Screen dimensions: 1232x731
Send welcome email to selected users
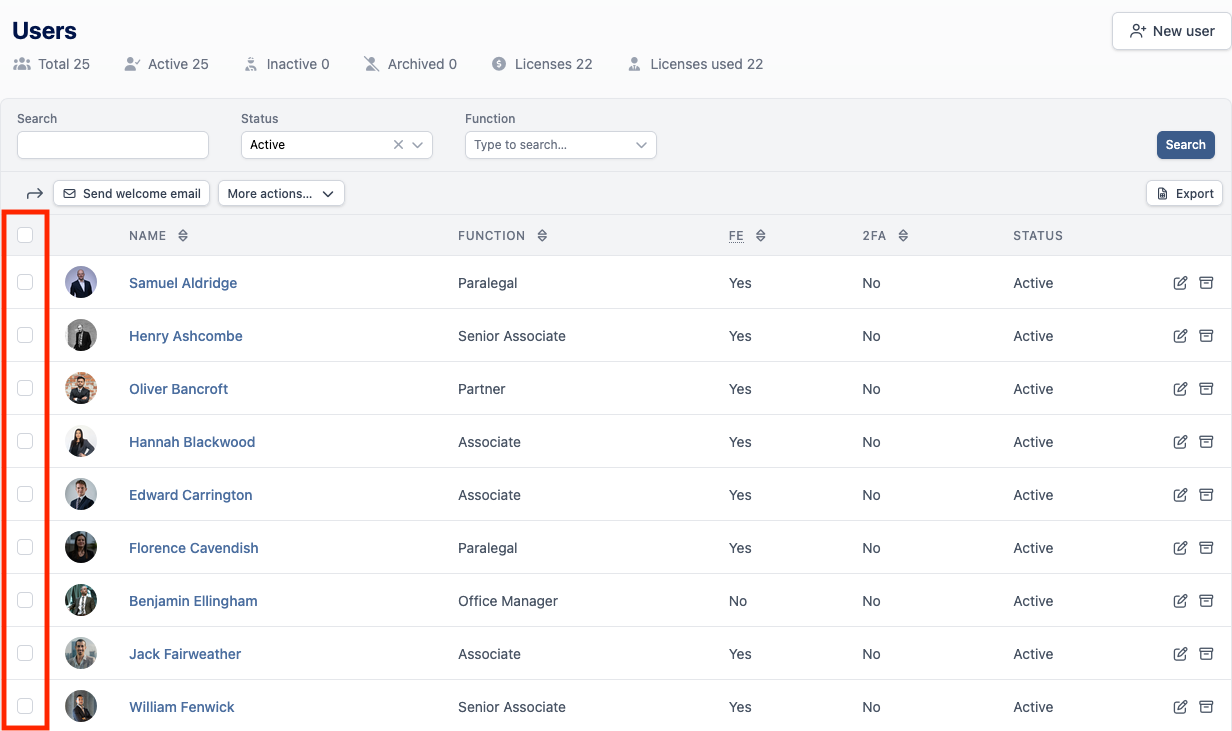[x=131, y=194]
